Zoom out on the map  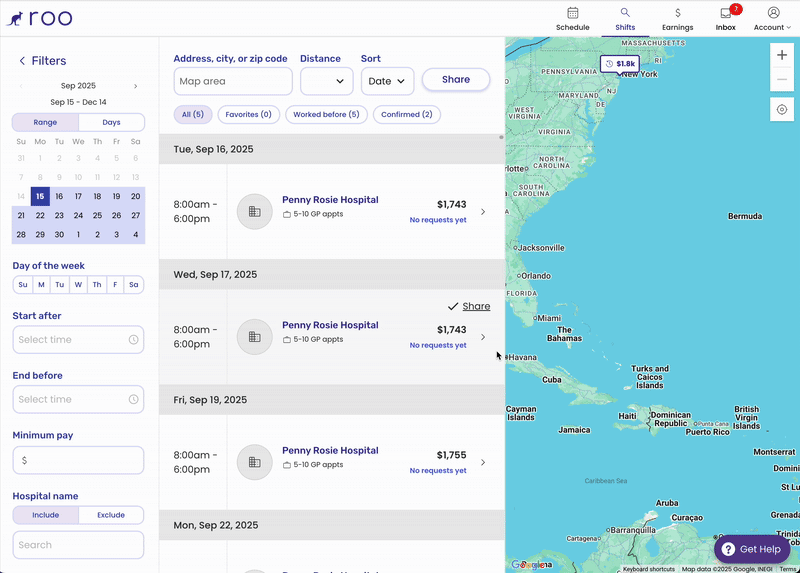point(782,80)
